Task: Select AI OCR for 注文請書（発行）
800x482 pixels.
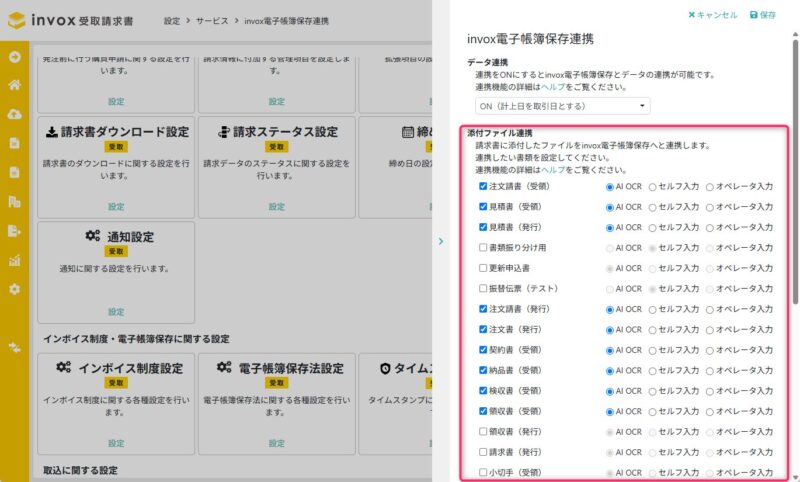Action: click(610, 310)
